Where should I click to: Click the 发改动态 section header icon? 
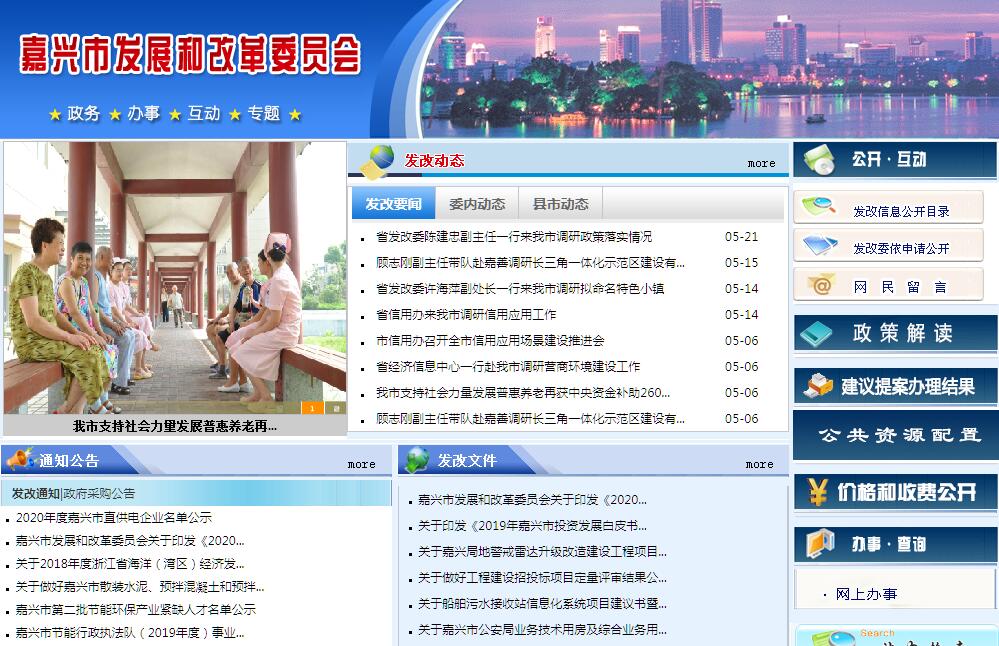click(x=377, y=161)
